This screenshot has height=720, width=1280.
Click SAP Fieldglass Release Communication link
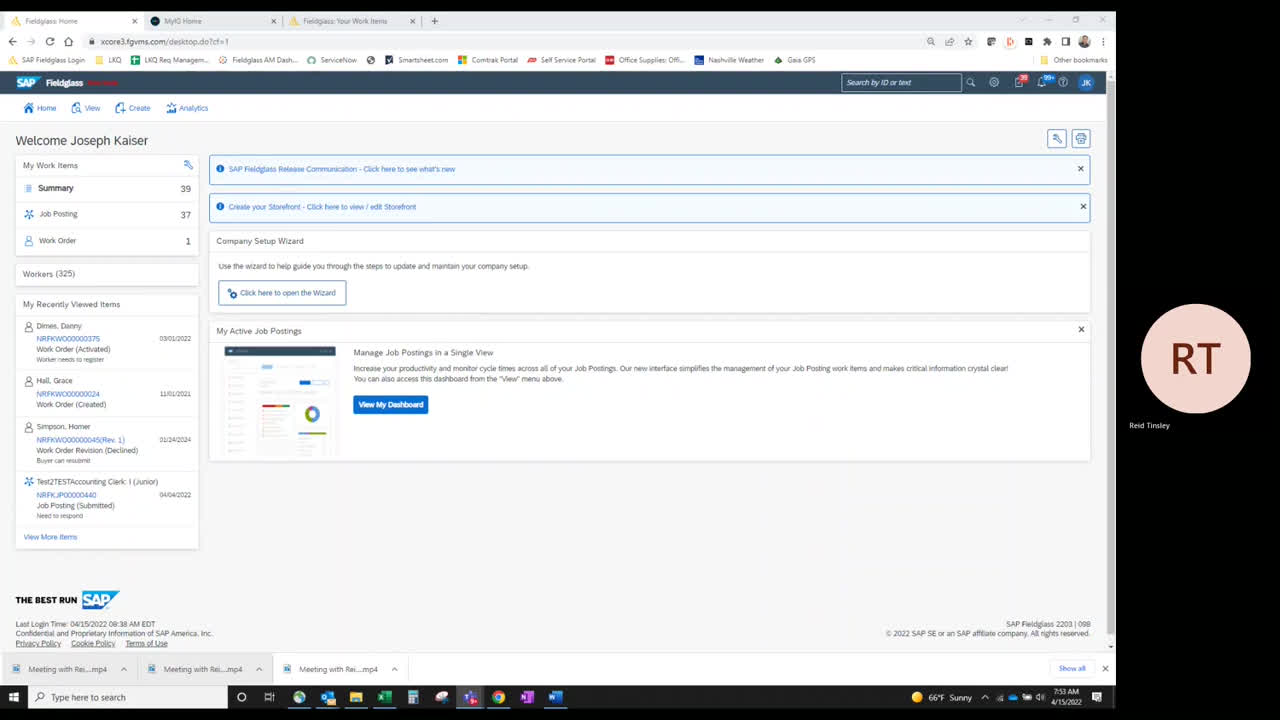pyautogui.click(x=342, y=169)
